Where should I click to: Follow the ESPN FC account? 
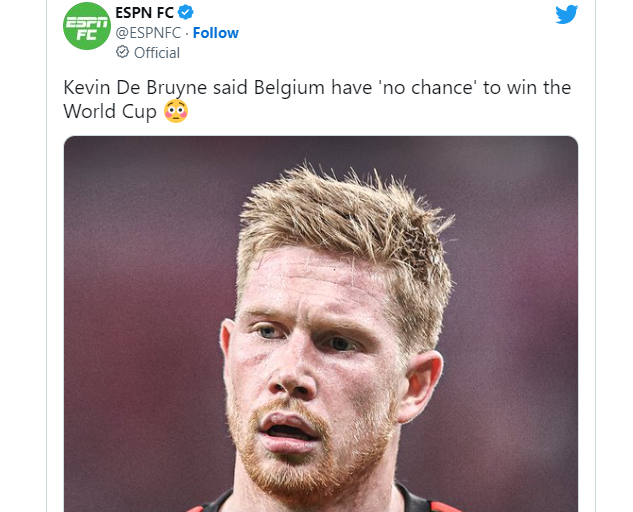pyautogui.click(x=216, y=33)
